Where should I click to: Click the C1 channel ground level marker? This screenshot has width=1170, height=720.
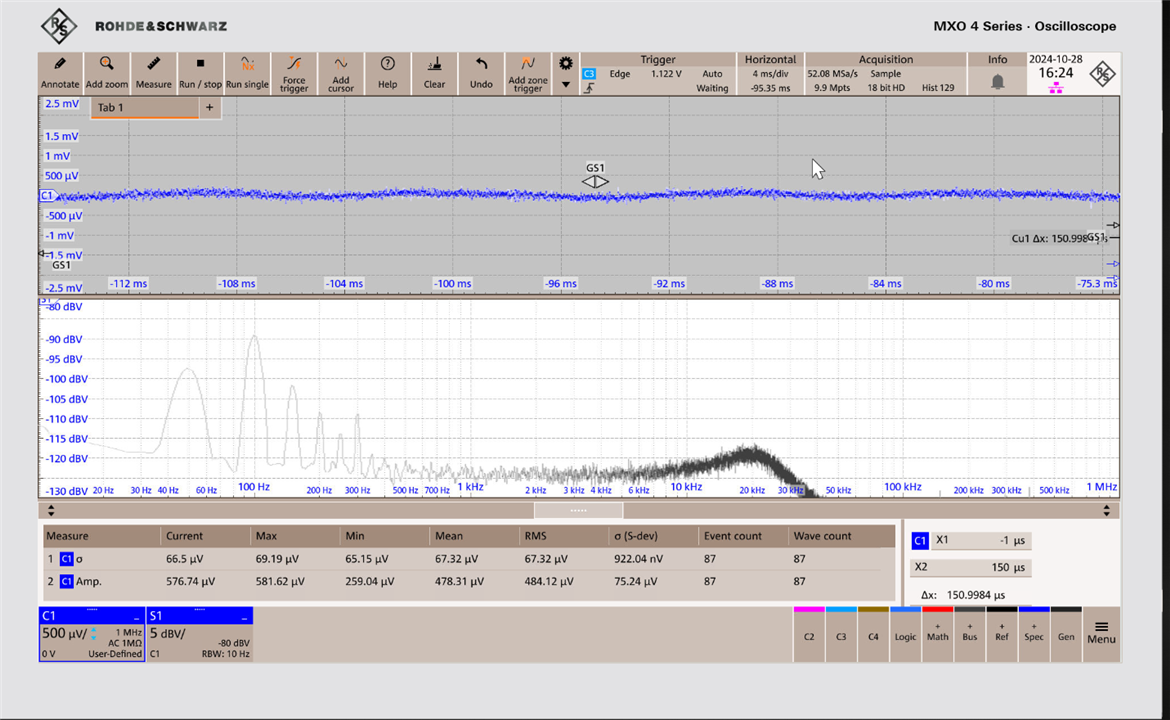[x=48, y=195]
